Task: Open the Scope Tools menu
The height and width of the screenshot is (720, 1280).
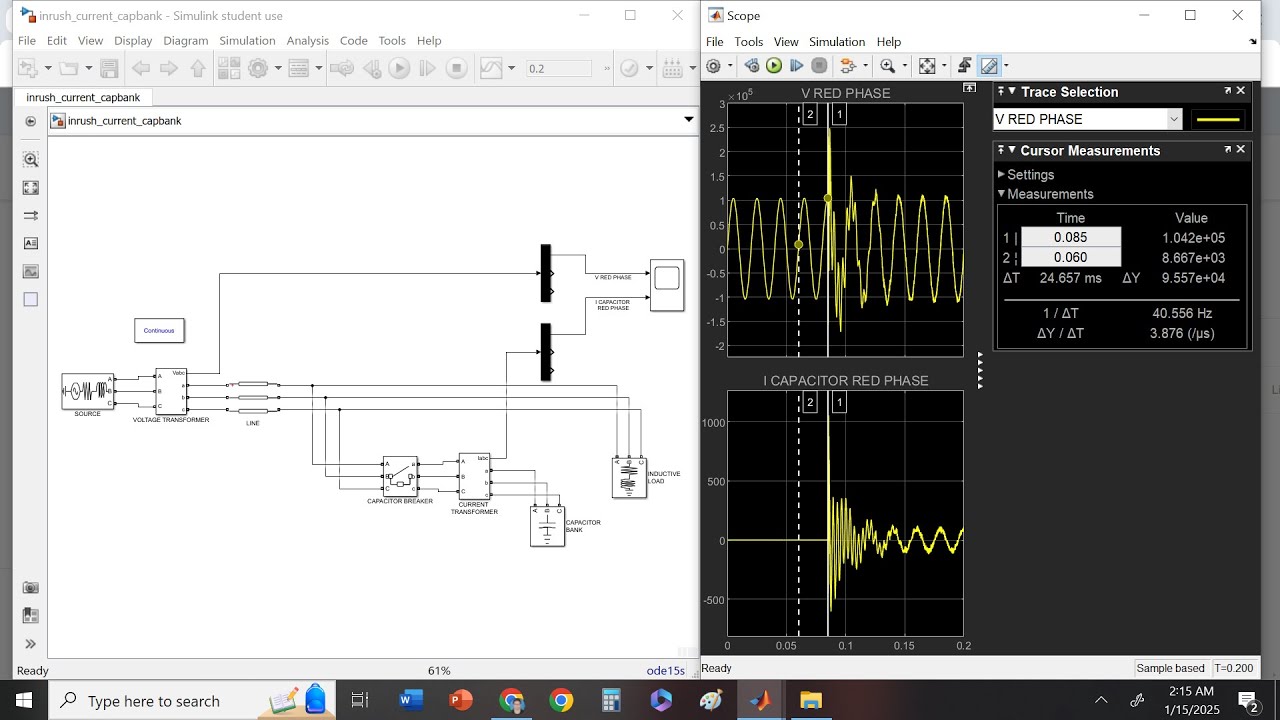Action: (749, 41)
